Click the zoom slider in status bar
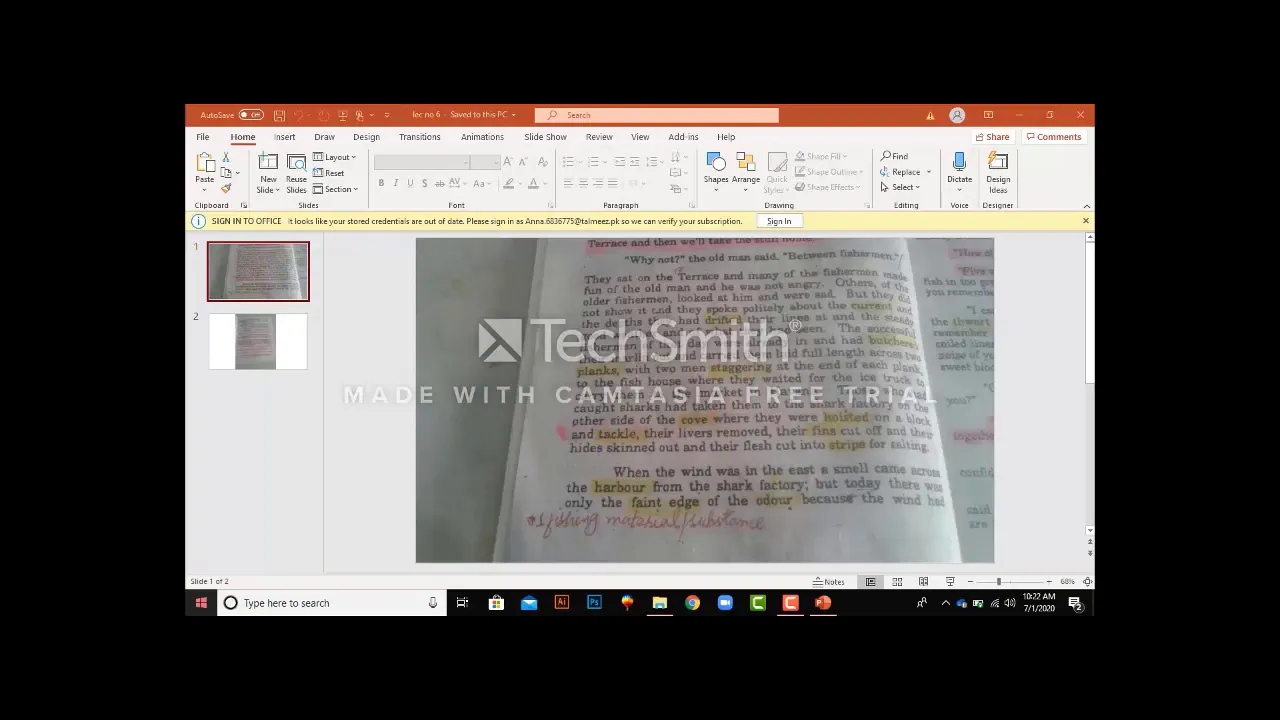 point(1009,582)
